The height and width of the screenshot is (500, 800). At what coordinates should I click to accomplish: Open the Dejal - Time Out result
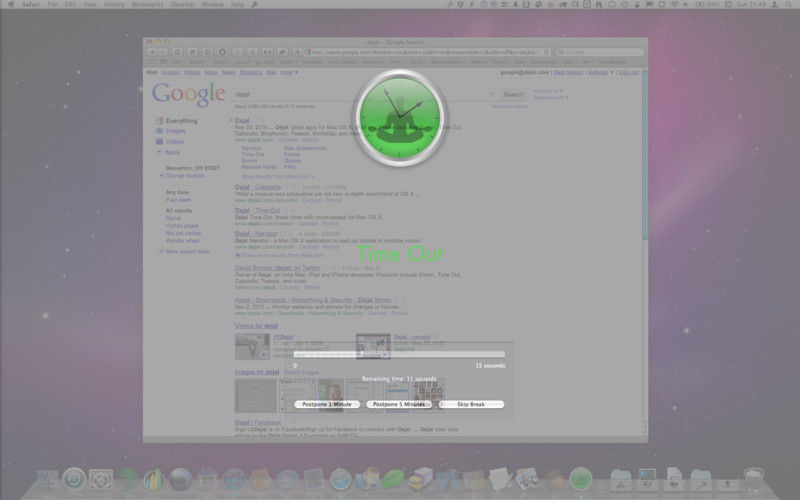[x=258, y=210]
